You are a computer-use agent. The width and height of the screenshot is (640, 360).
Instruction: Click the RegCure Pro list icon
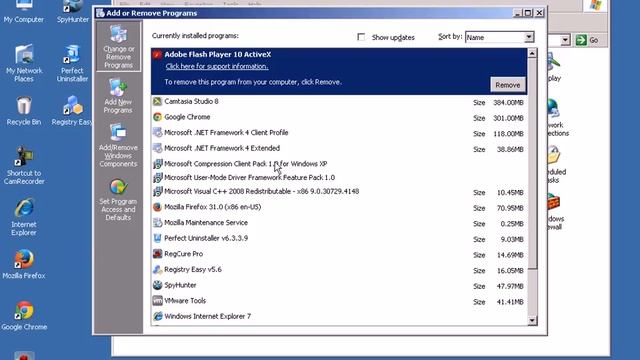(x=158, y=254)
